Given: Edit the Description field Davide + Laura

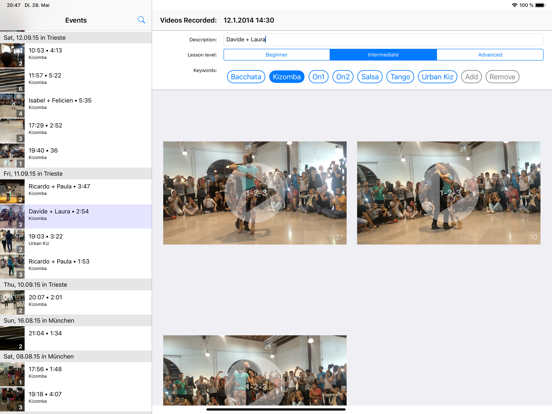Looking at the screenshot, I should click(383, 39).
